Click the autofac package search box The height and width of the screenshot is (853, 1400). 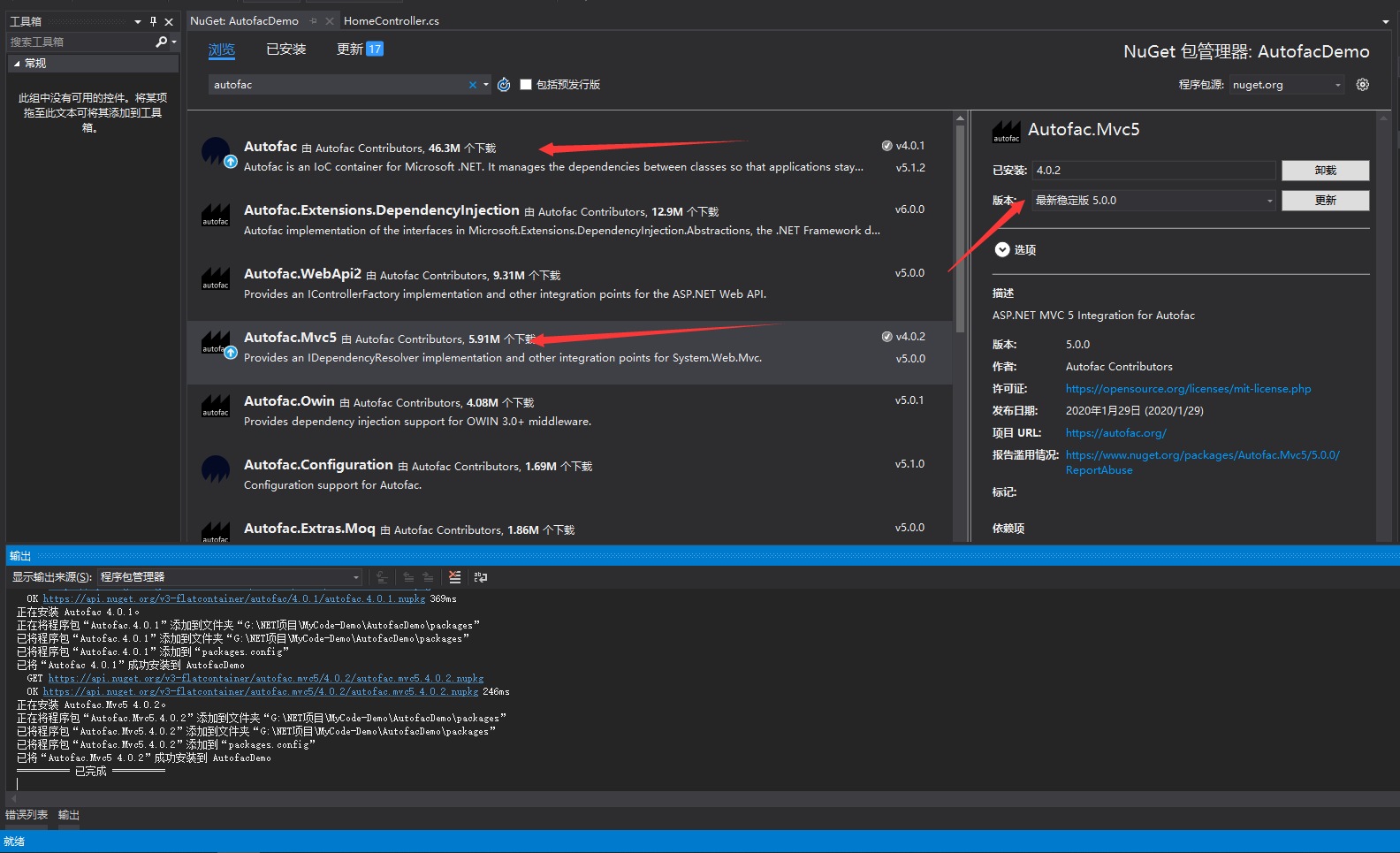click(x=338, y=85)
